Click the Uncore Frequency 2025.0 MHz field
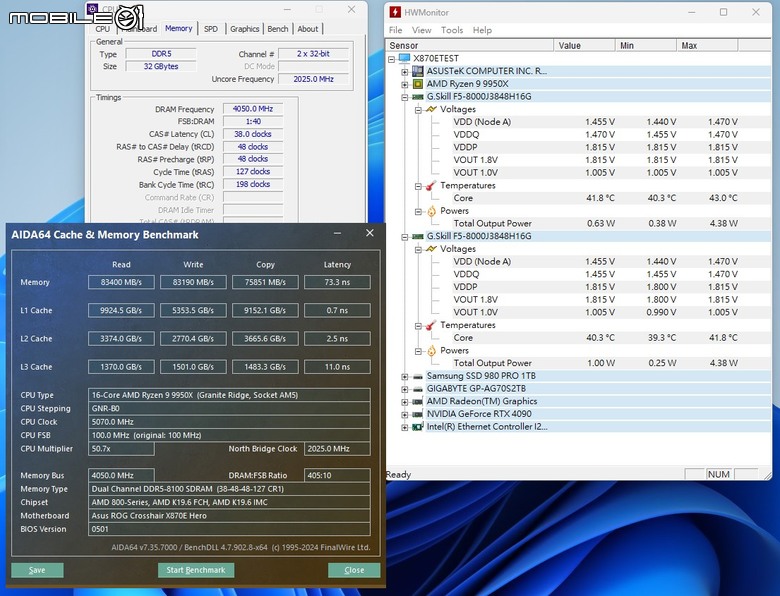 pos(313,79)
